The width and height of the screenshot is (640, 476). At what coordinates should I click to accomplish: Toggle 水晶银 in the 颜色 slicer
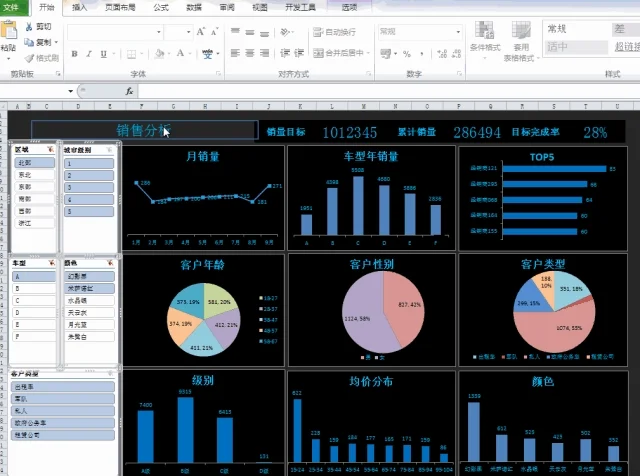89,300
